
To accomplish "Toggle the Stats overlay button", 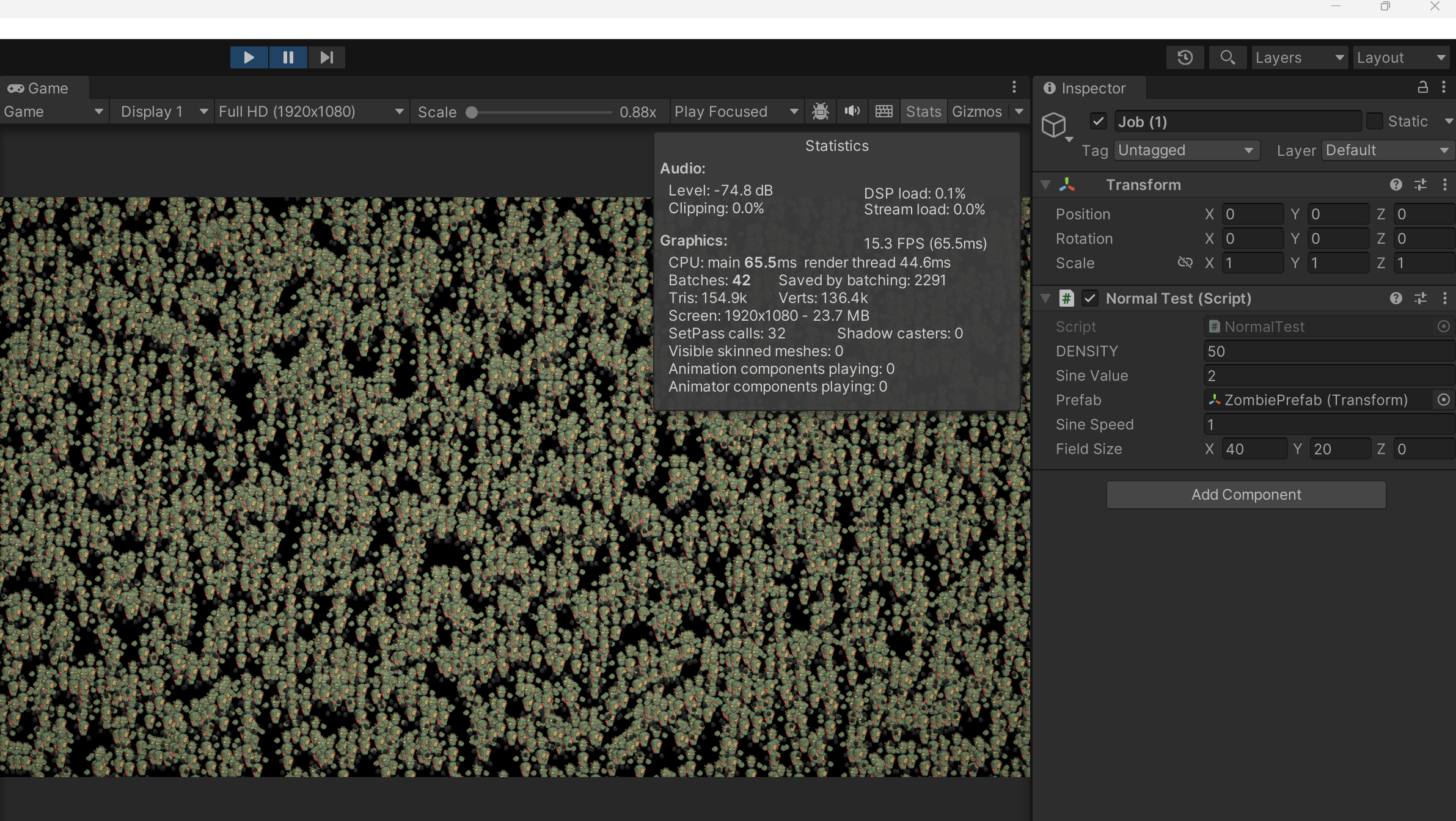I will point(923,112).
